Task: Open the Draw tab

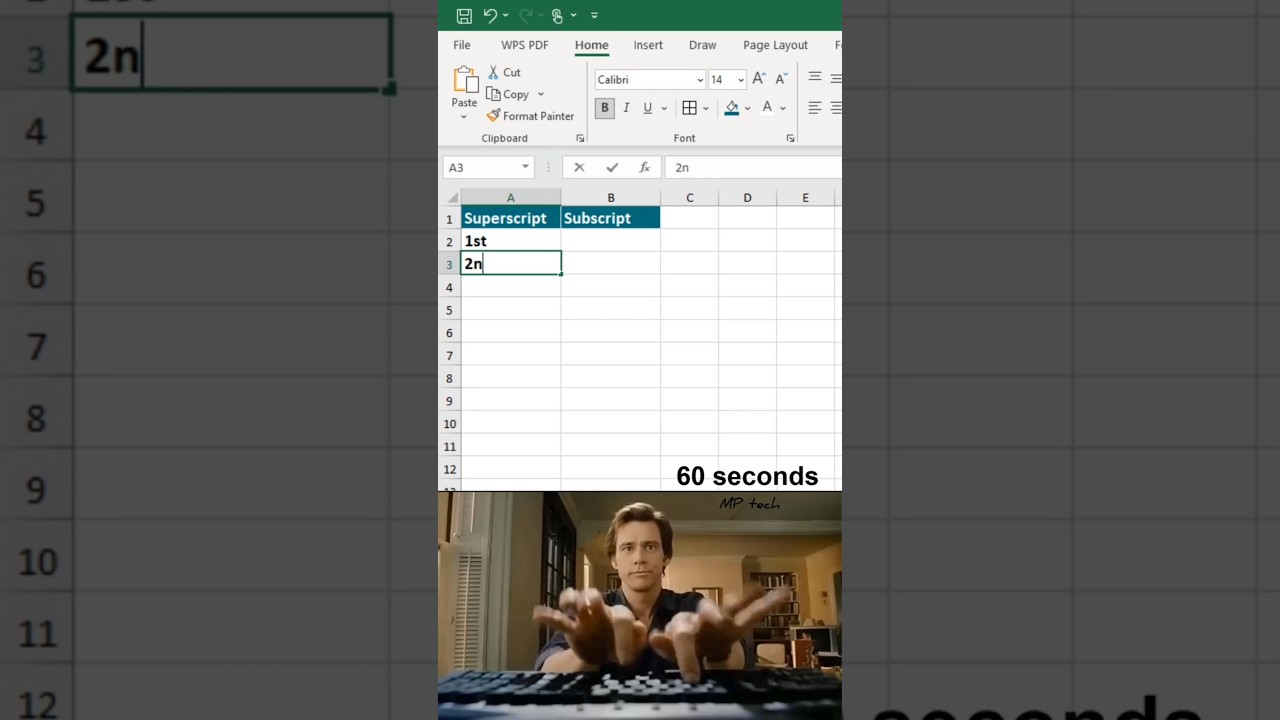Action: coord(703,45)
